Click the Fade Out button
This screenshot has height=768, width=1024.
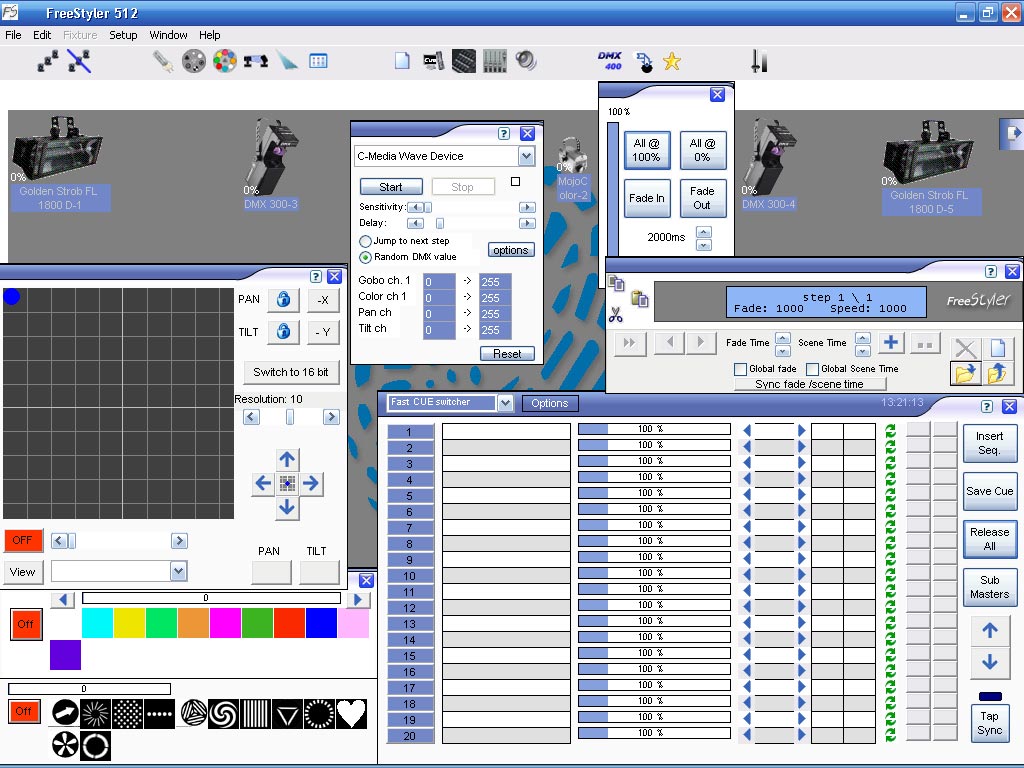point(702,198)
